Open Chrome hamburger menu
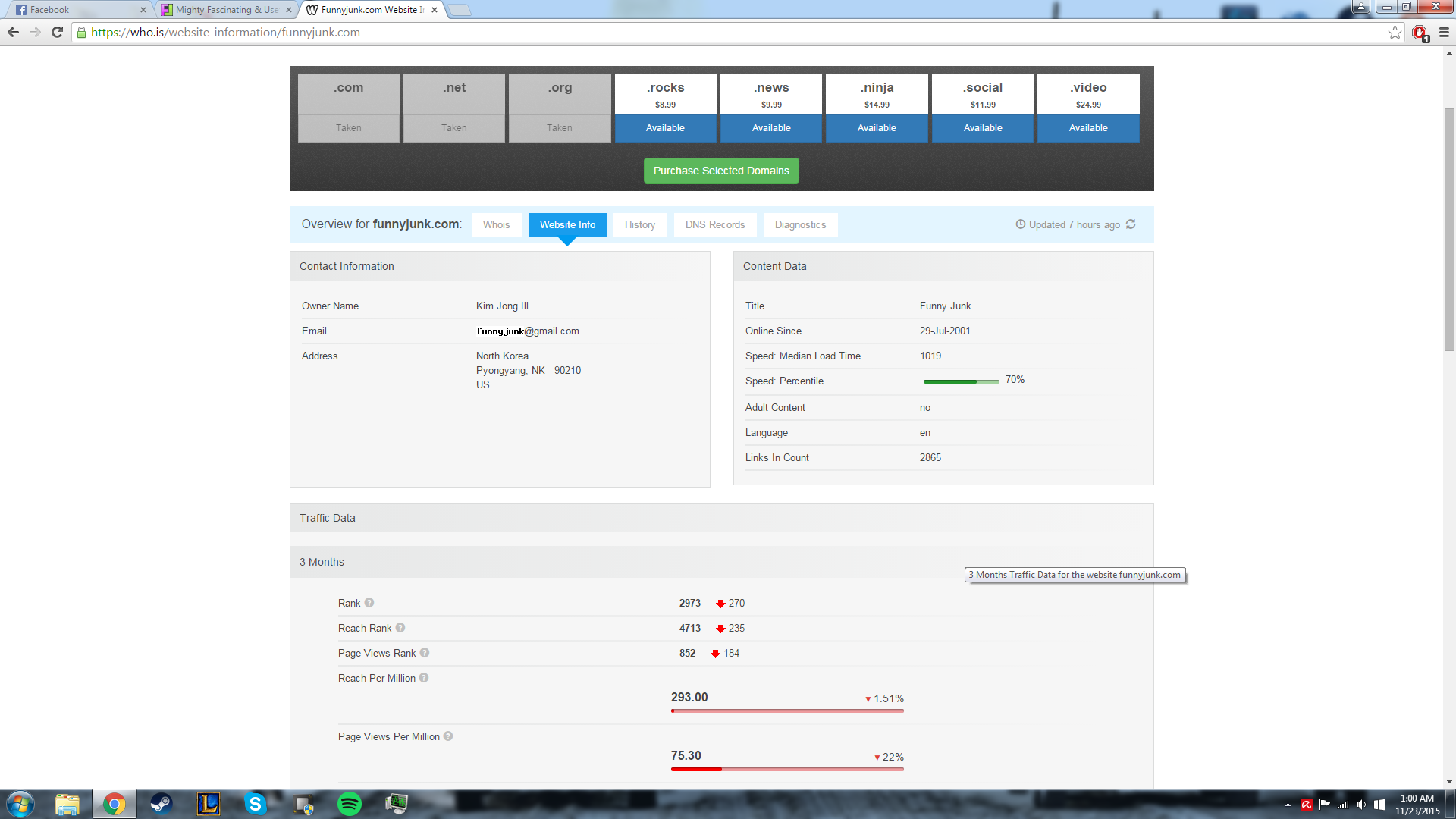The height and width of the screenshot is (819, 1456). point(1444,32)
